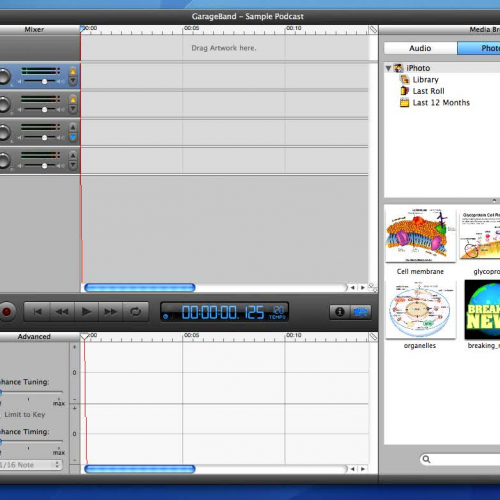Click the playhead marker on the timeline ruler
The image size is (500, 500).
pos(83,29)
